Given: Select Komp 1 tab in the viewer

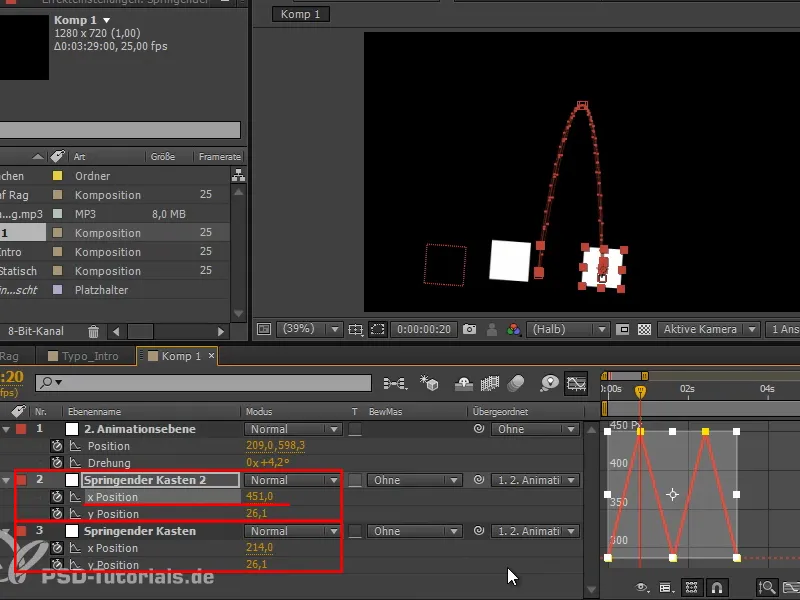Looking at the screenshot, I should click(x=301, y=14).
